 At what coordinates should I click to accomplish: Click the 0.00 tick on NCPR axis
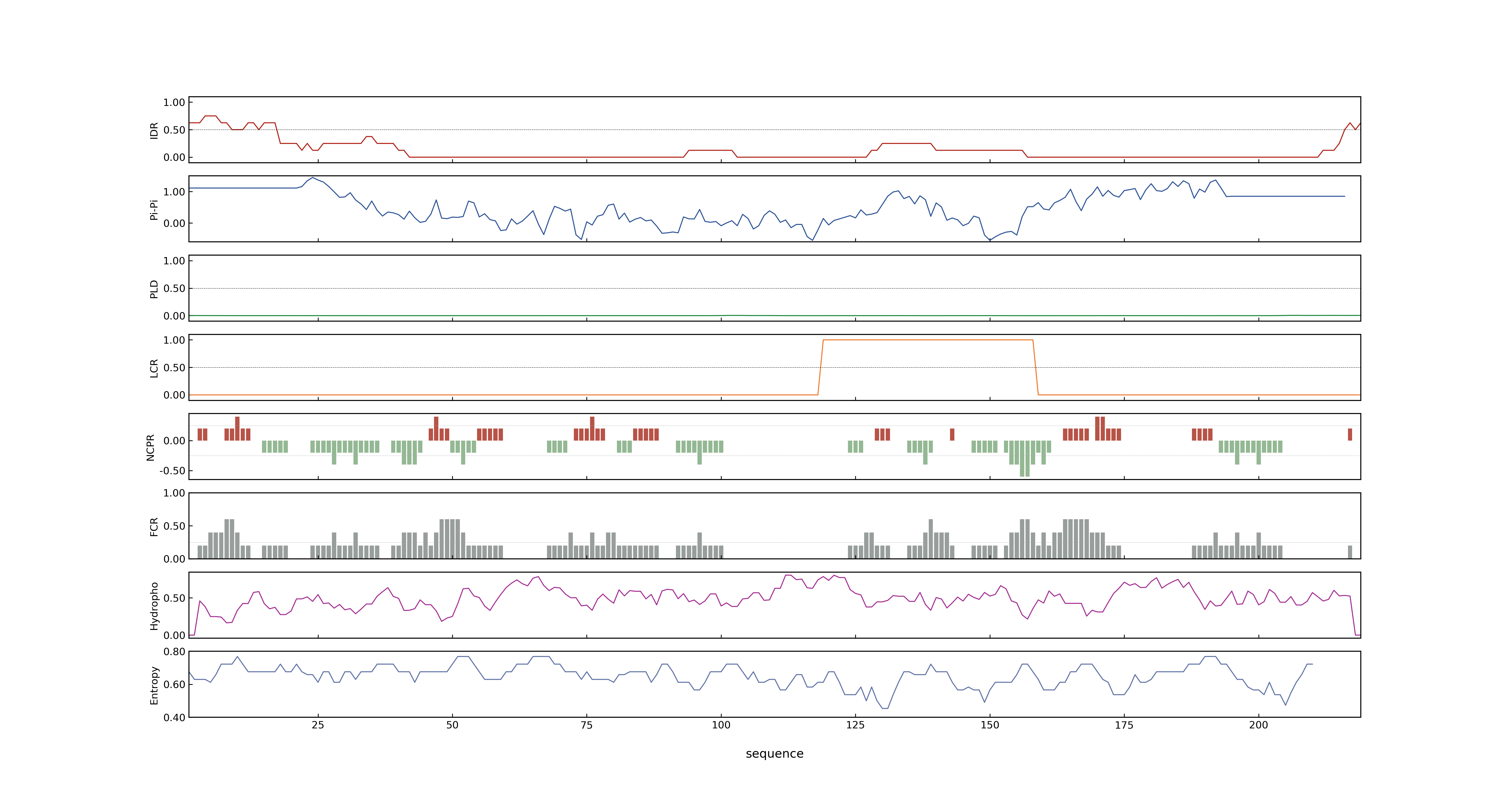pyautogui.click(x=174, y=441)
